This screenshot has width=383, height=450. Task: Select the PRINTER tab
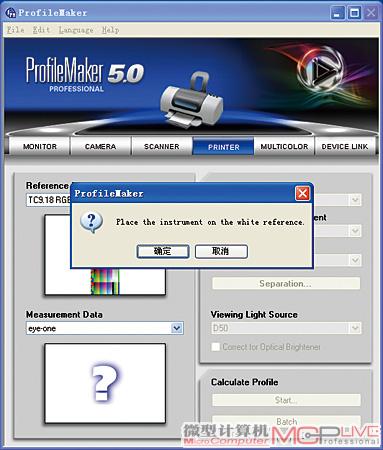click(x=223, y=147)
